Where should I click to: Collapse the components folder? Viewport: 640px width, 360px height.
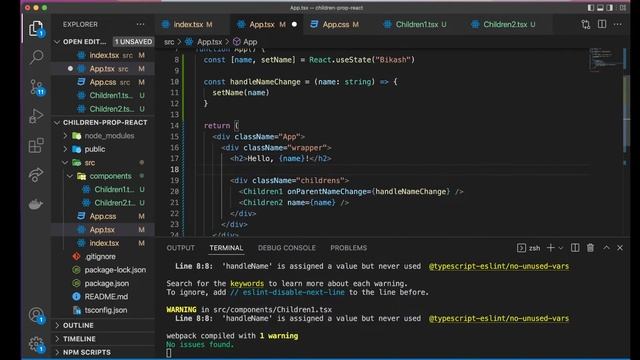click(70, 176)
